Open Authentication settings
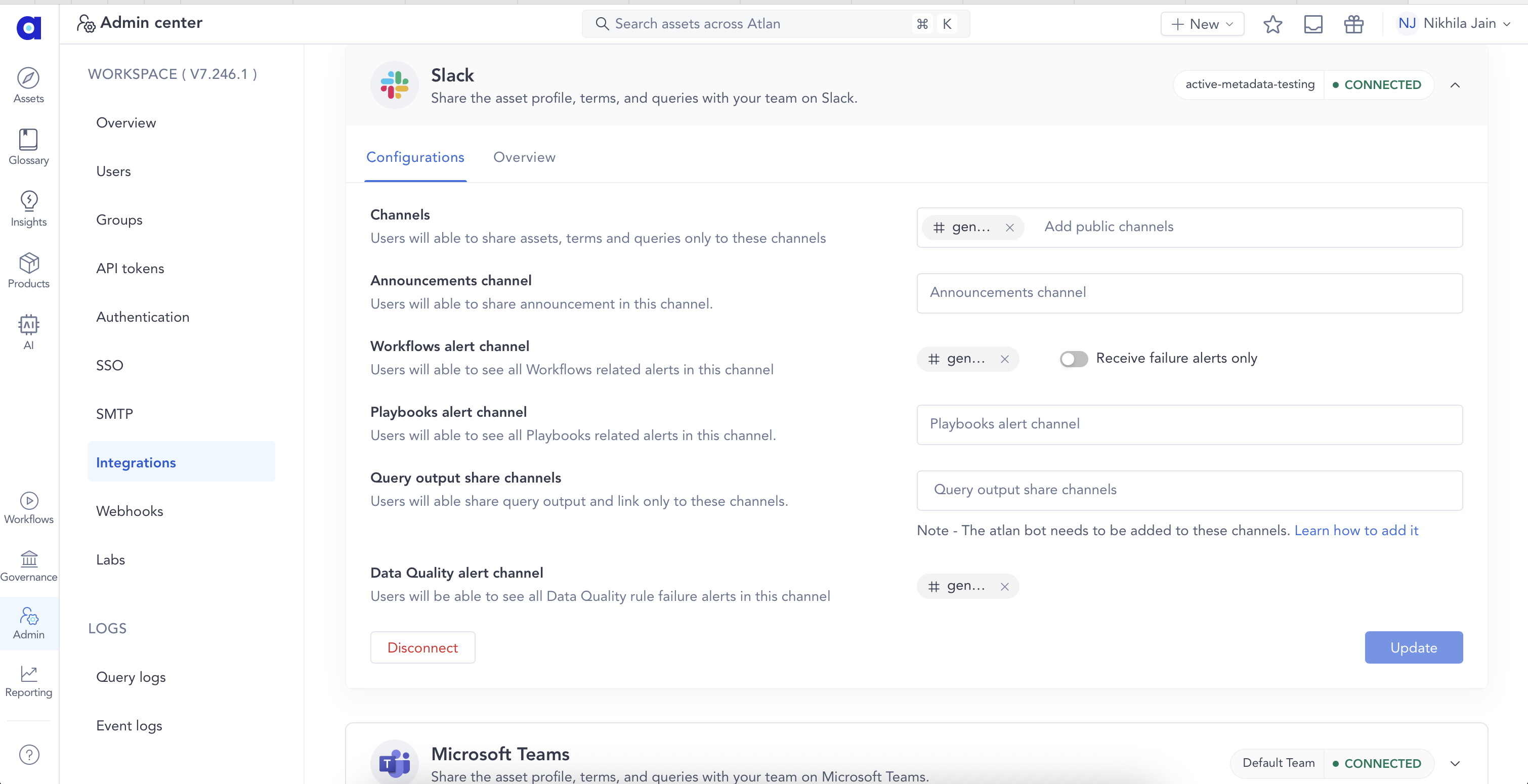Viewport: 1528px width, 784px height. point(182,317)
